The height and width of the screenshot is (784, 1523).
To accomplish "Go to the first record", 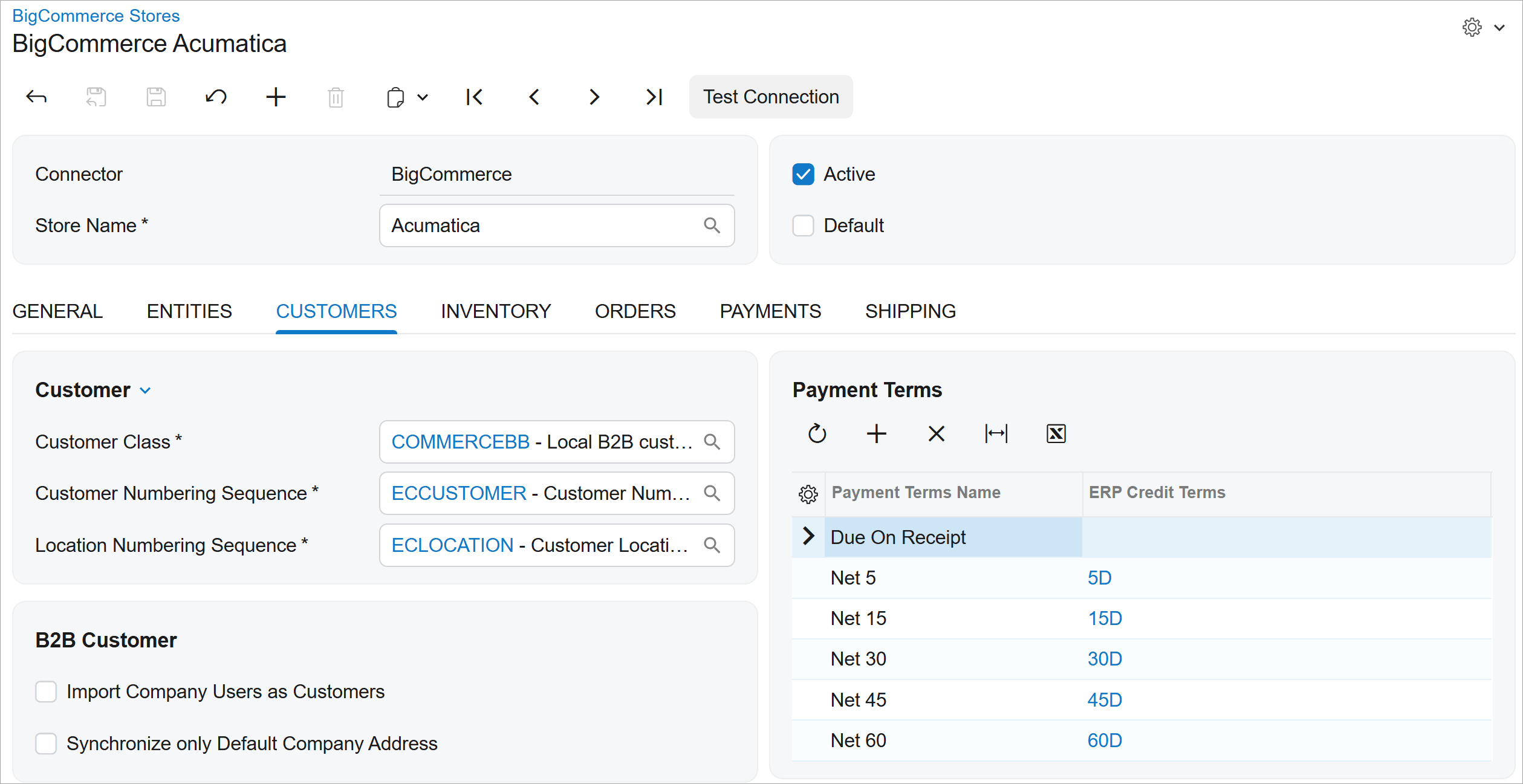I will click(475, 97).
